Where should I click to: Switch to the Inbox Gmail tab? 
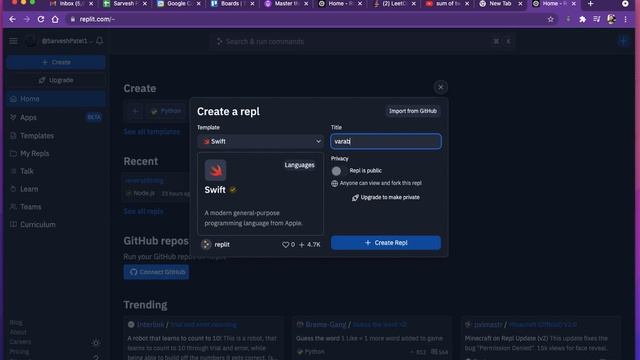pos(71,4)
